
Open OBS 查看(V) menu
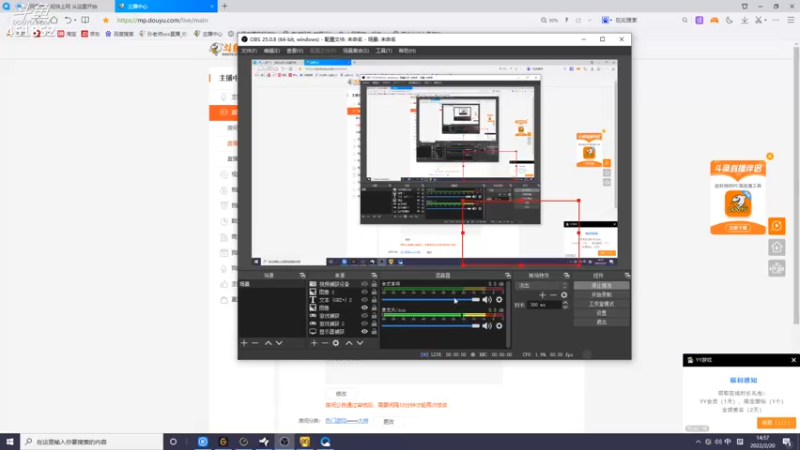click(x=295, y=51)
